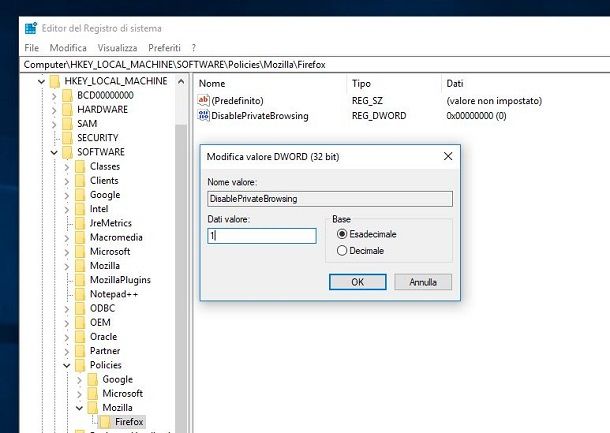The image size is (610, 433).
Task: Select the ODBC folder icon
Action: click(80, 309)
